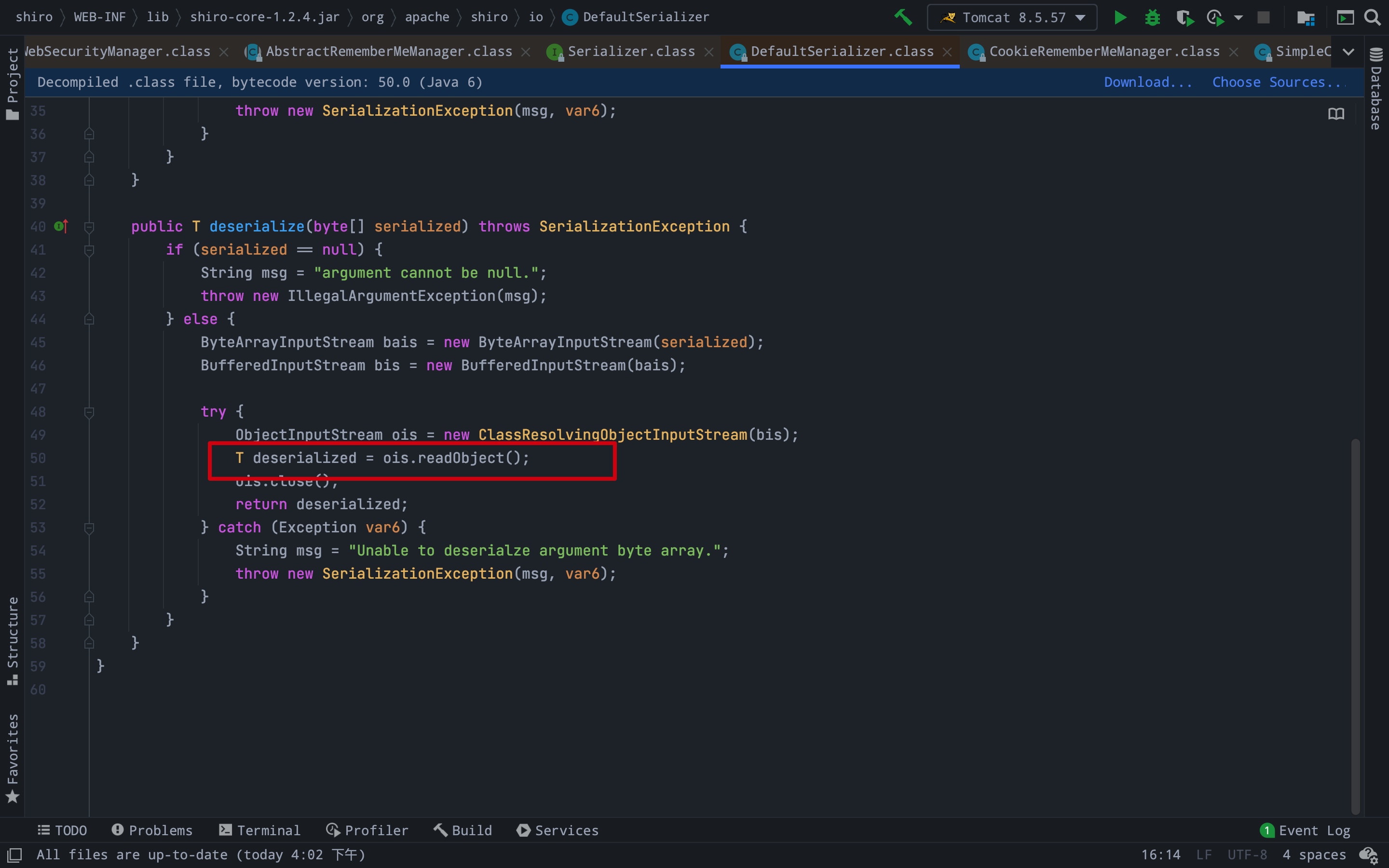Image resolution: width=1389 pixels, height=868 pixels.
Task: Open profiler options dropdown arrow
Action: tap(1239, 18)
